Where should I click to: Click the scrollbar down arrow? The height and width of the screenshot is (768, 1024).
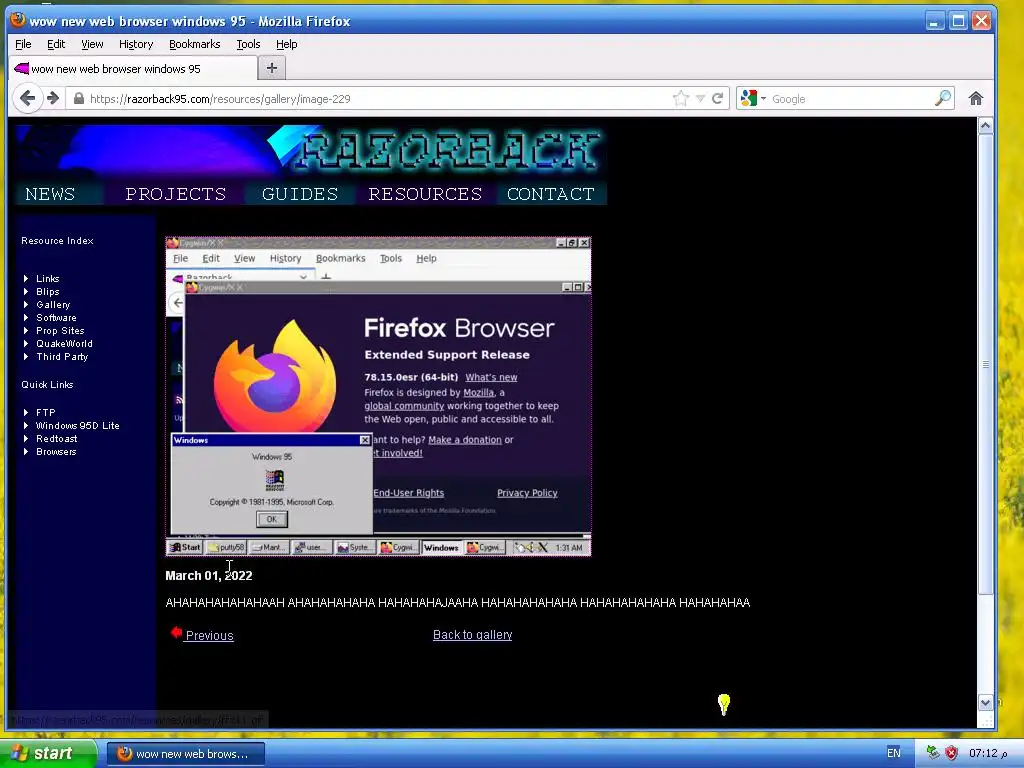(x=985, y=703)
